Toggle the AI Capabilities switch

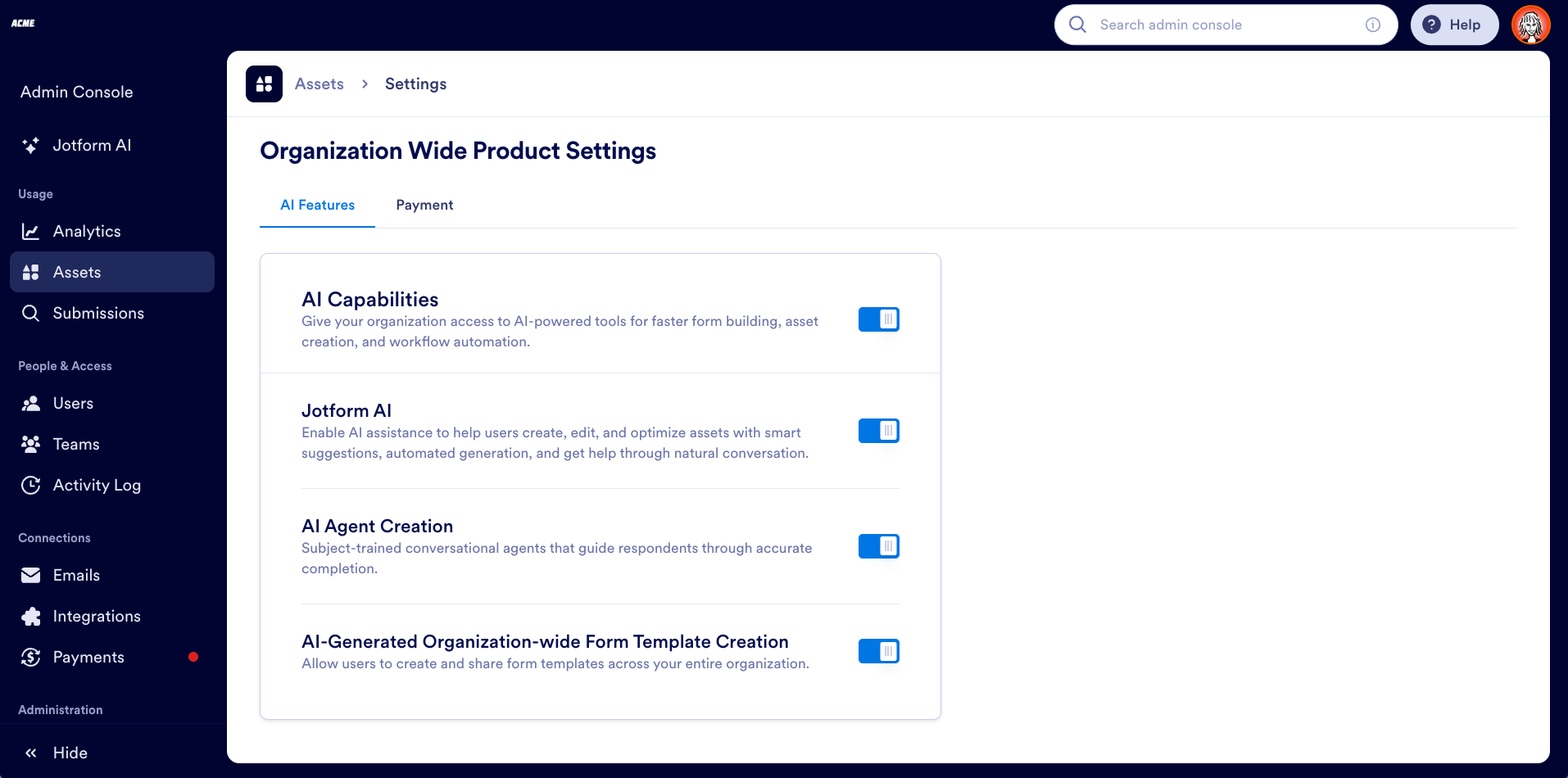click(x=878, y=319)
